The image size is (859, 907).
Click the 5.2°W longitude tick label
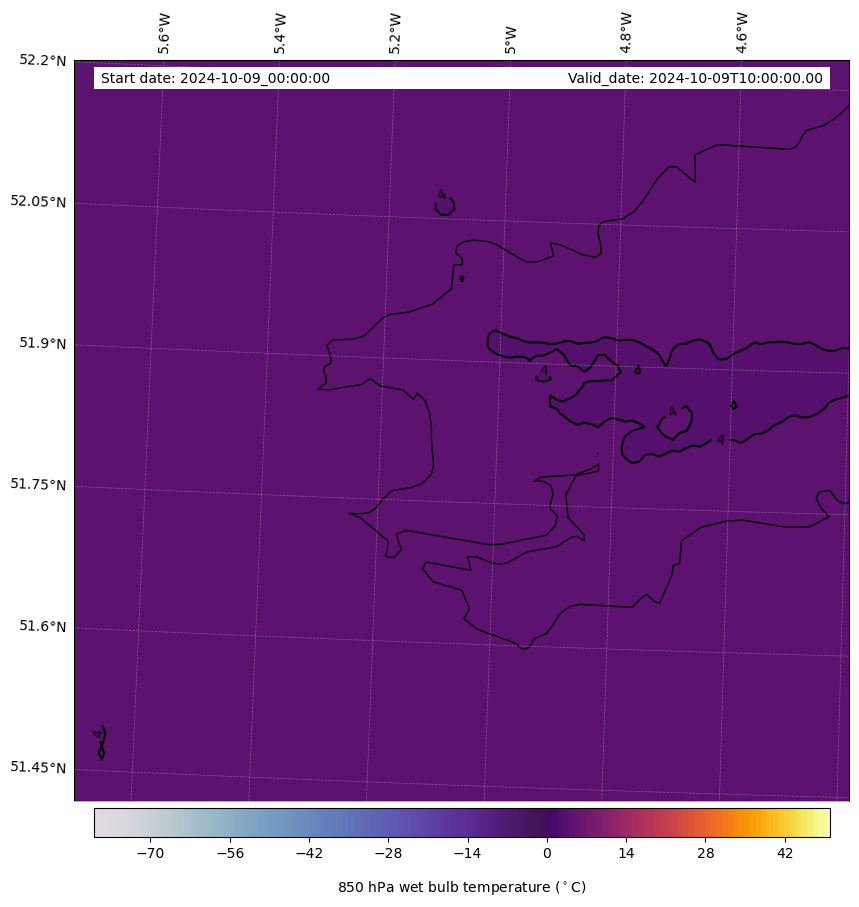[395, 33]
